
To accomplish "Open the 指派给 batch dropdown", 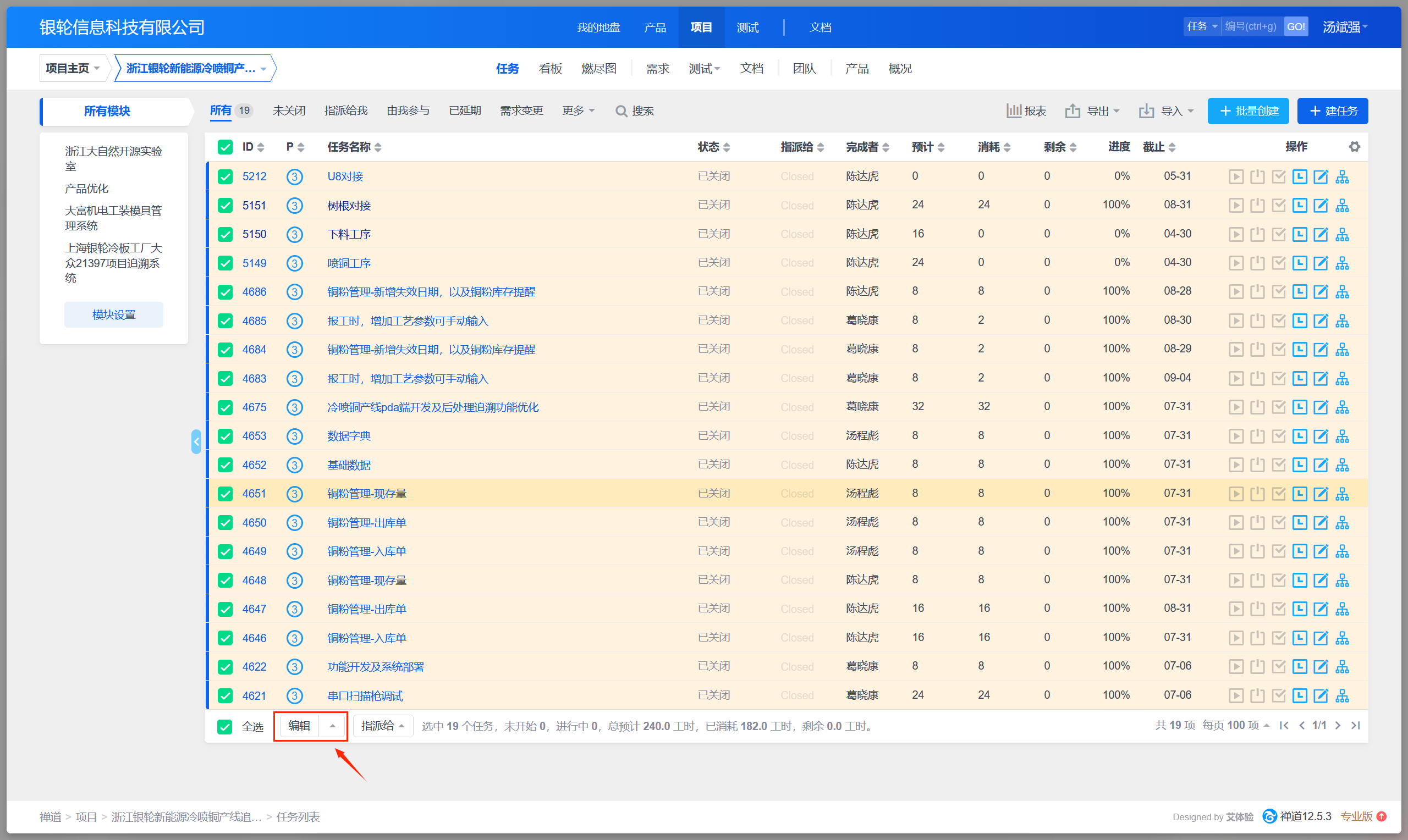I will pos(383,726).
